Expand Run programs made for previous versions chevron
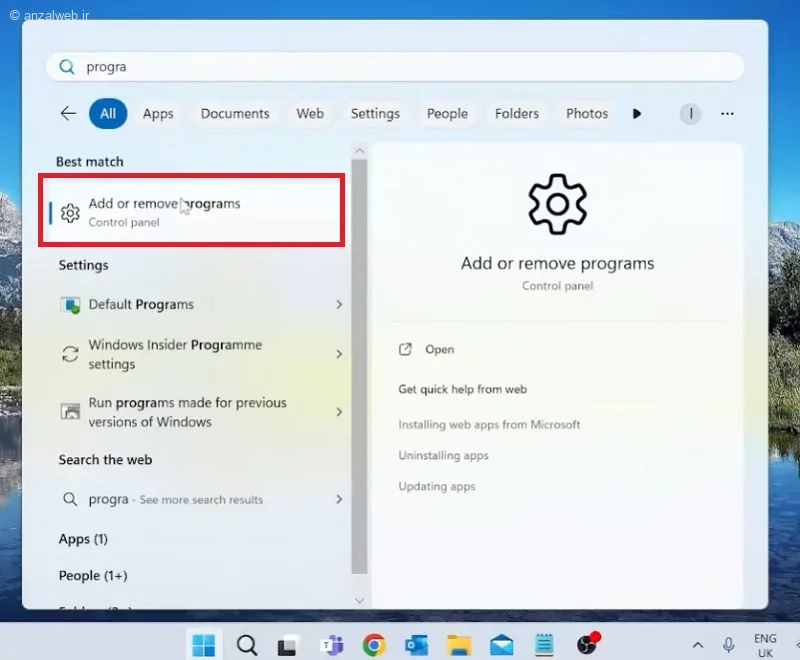 (x=339, y=412)
